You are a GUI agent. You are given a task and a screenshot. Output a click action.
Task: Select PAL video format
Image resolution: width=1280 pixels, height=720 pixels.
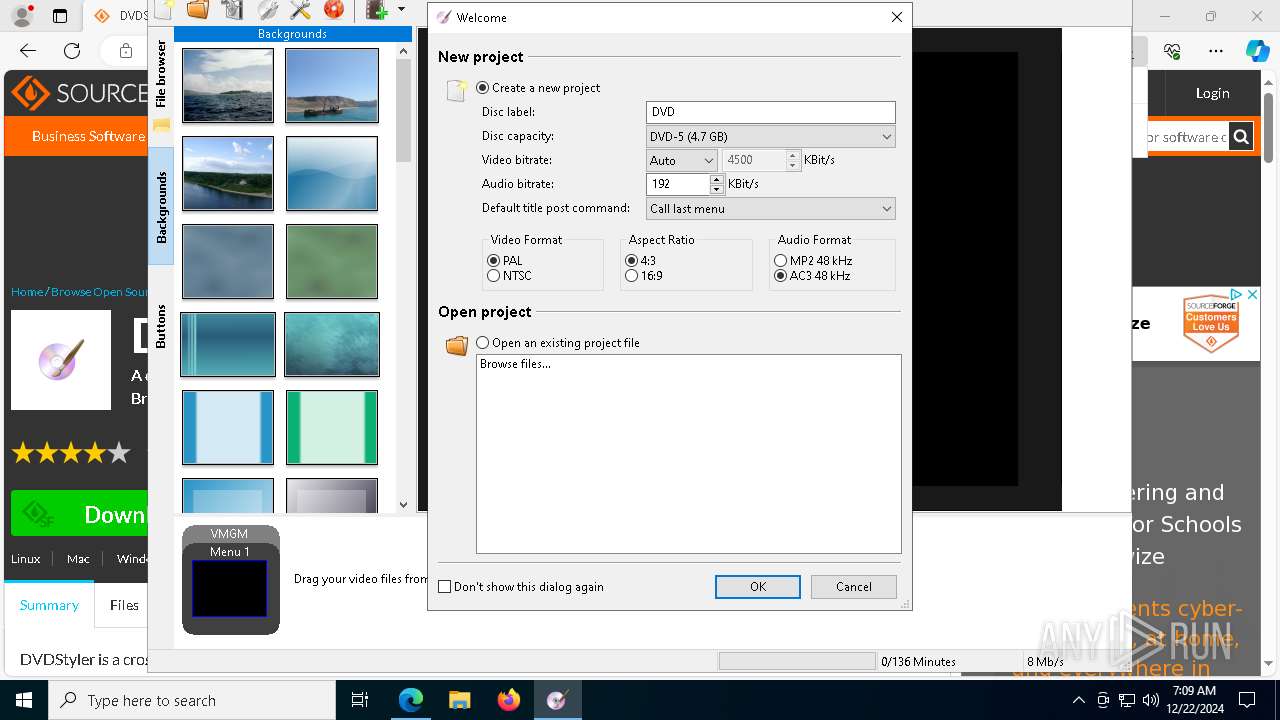[x=493, y=261]
